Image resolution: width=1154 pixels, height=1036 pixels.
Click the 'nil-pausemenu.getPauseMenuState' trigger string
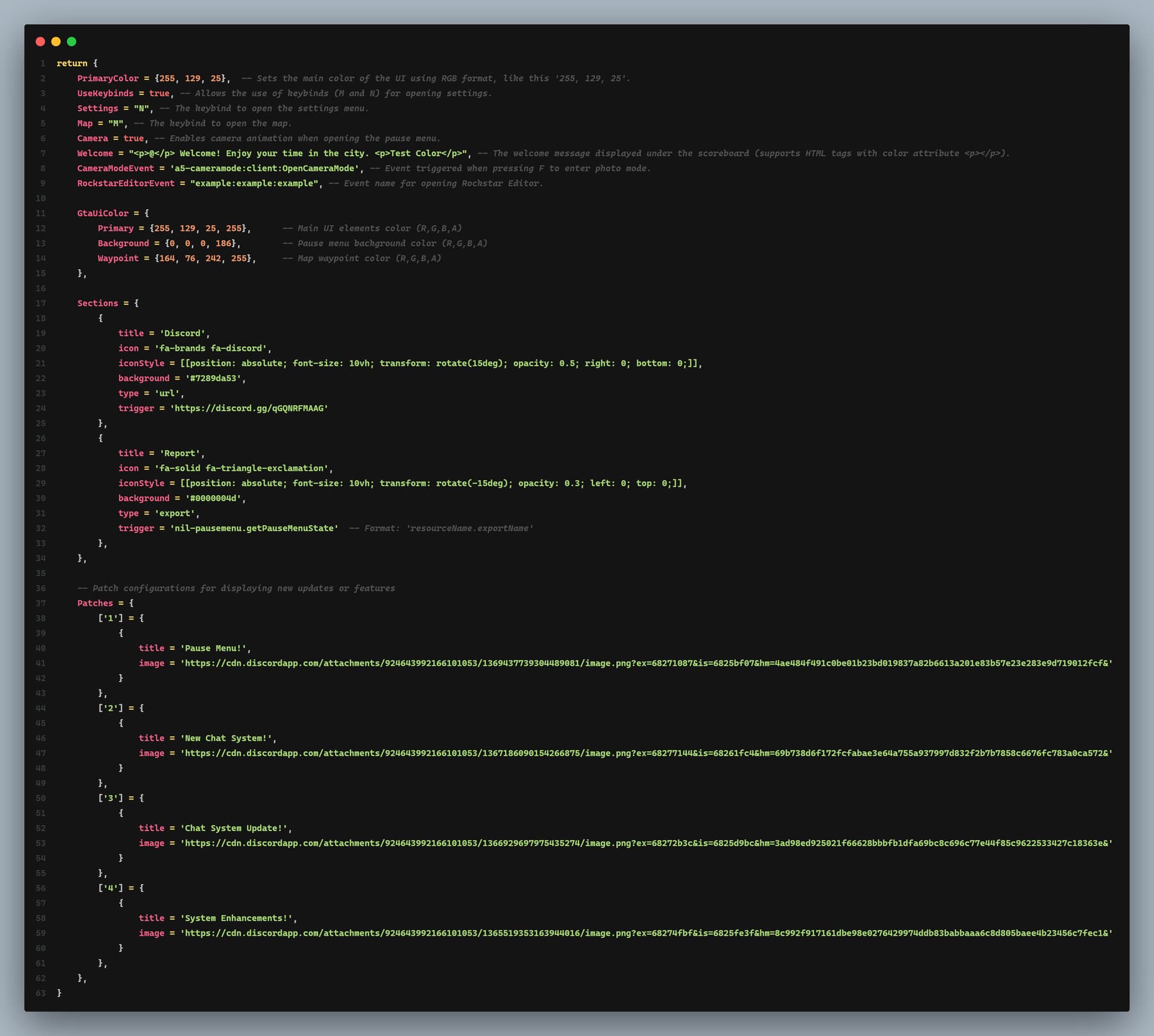pyautogui.click(x=254, y=528)
